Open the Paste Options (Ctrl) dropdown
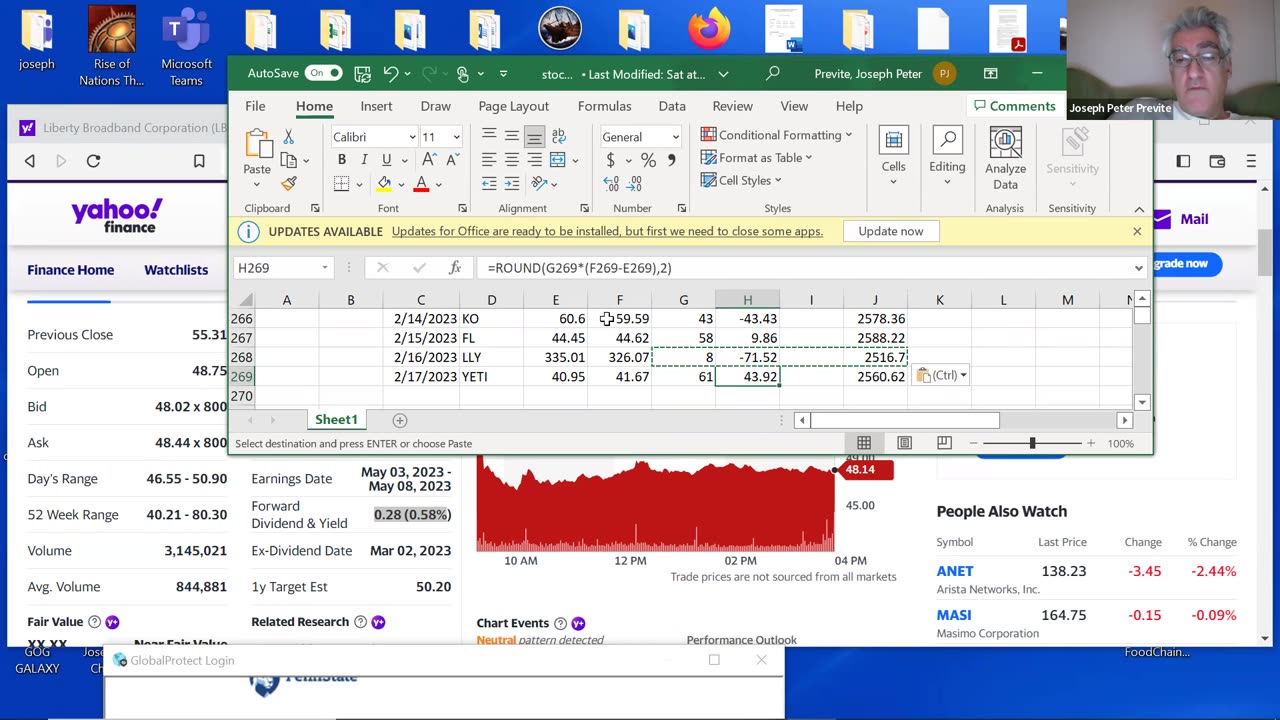Image resolution: width=1280 pixels, height=720 pixels. [x=941, y=375]
